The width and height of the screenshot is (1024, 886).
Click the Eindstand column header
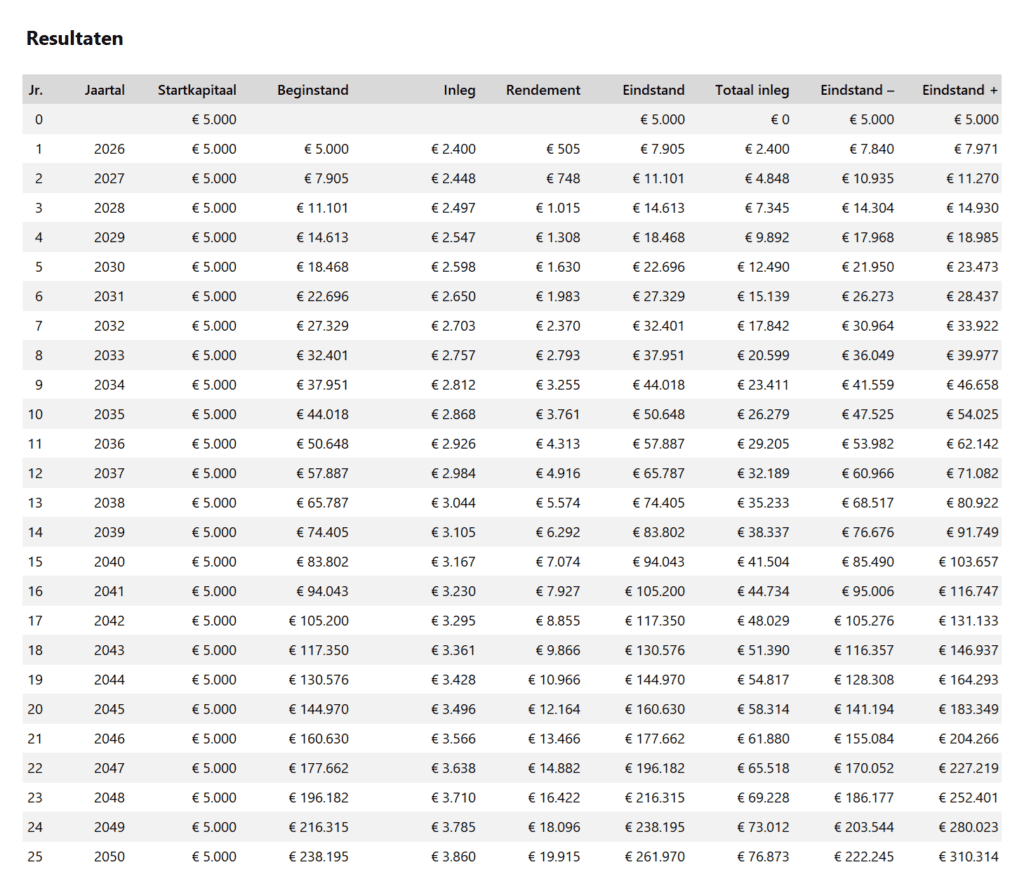click(654, 89)
